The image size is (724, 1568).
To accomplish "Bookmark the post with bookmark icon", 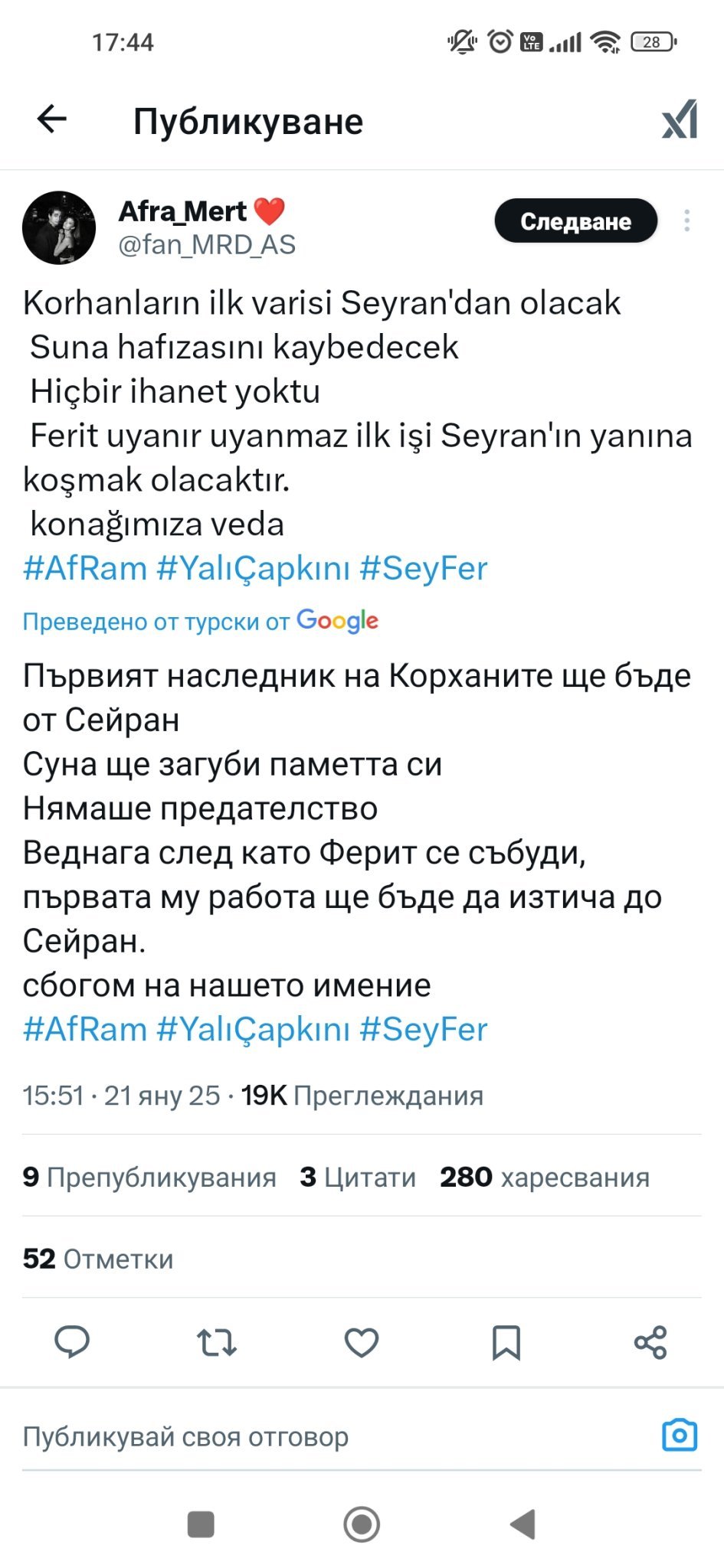I will click(x=506, y=1342).
